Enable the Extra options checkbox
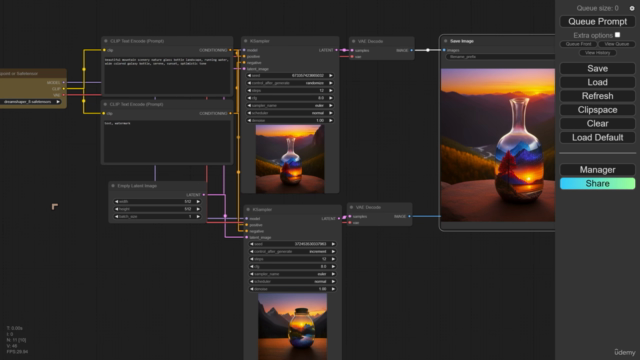 618,35
